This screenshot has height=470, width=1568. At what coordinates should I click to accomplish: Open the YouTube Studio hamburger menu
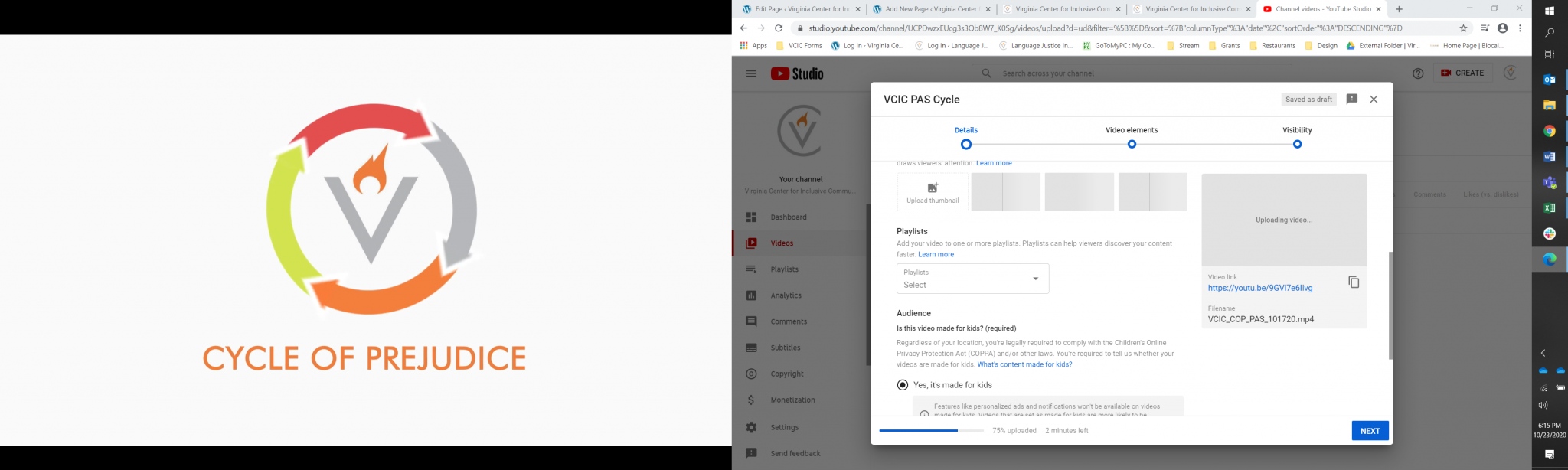point(751,73)
